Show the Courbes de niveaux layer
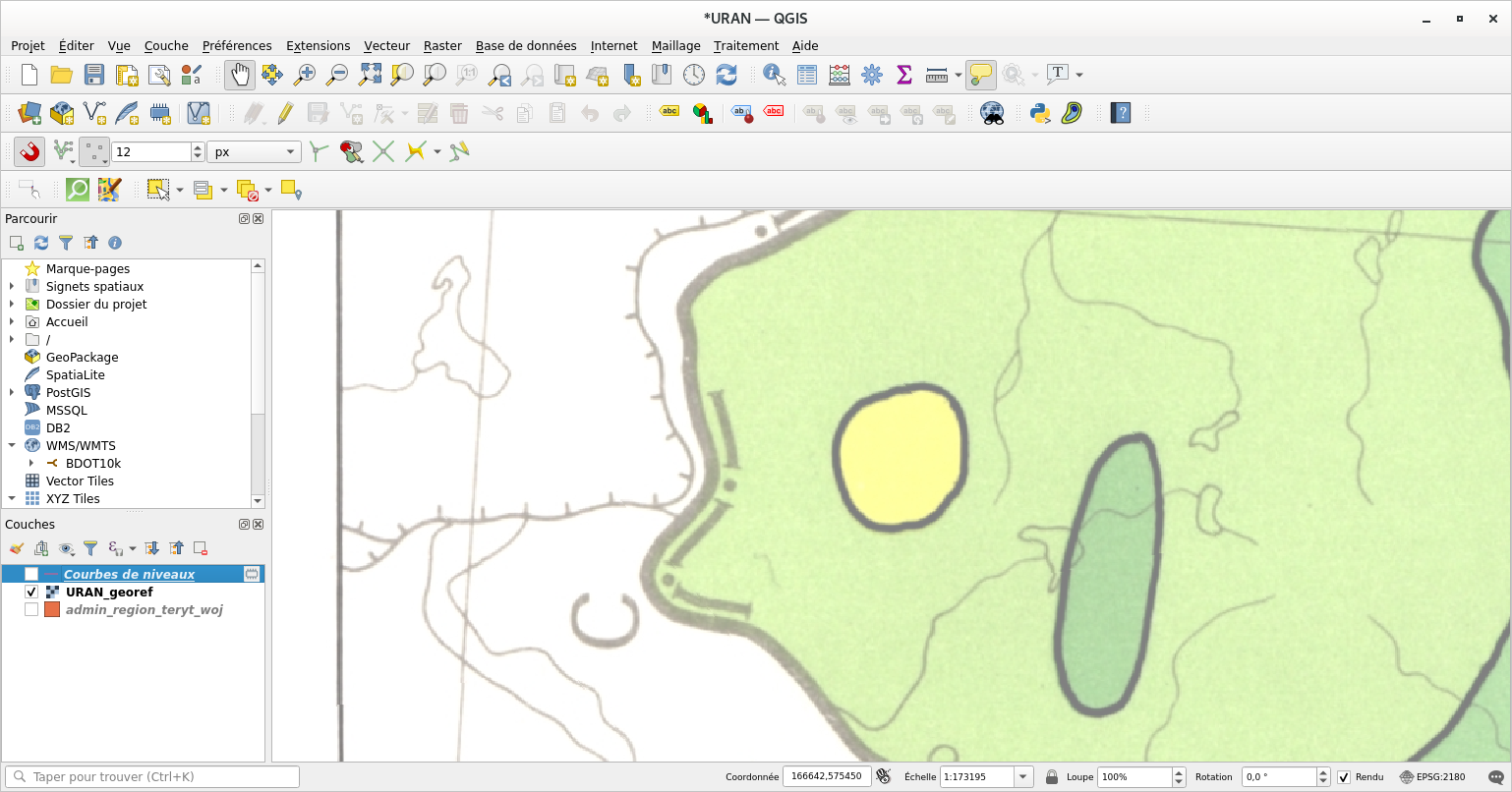This screenshot has height=792, width=1512. point(30,573)
